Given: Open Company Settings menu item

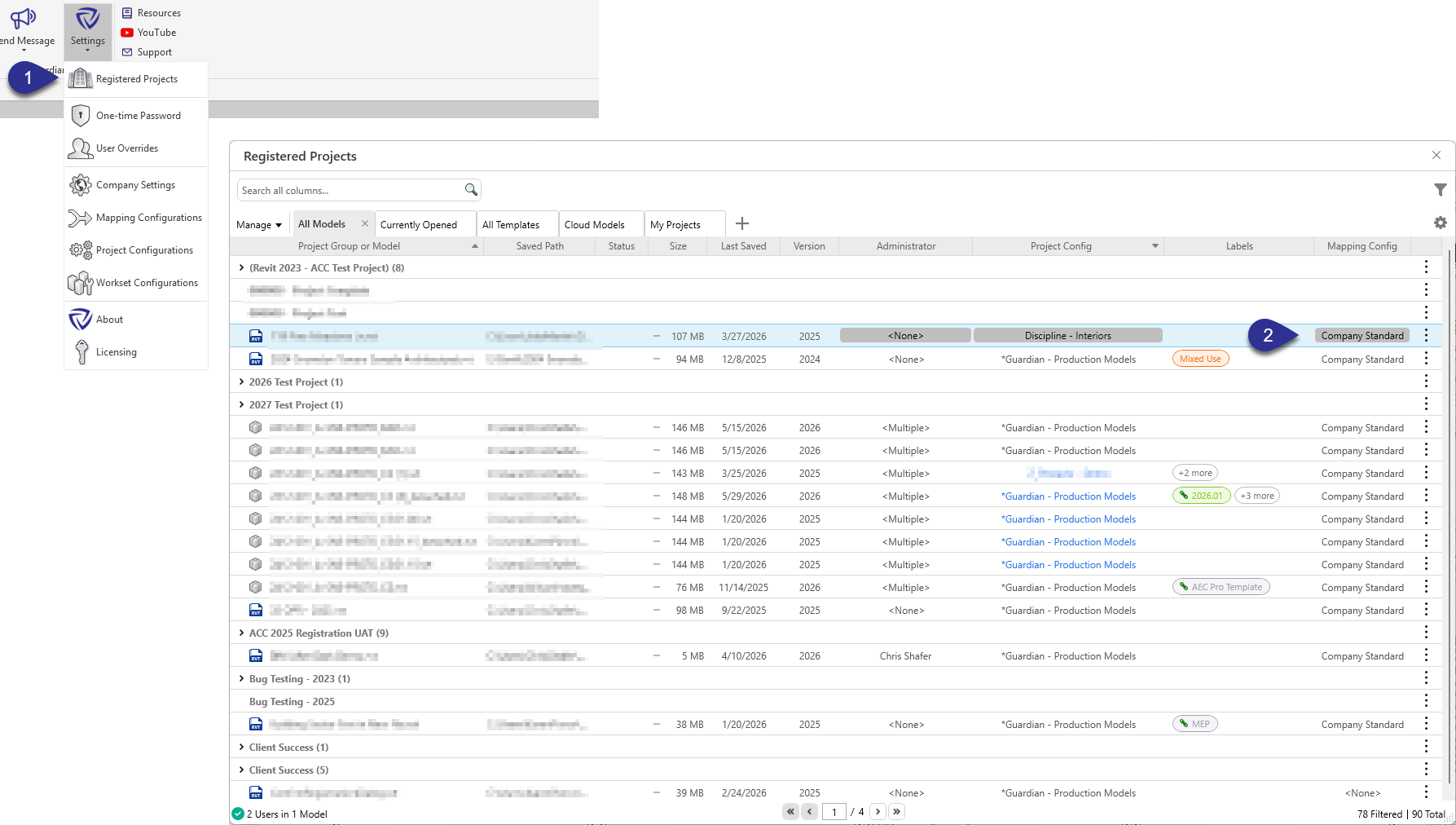Looking at the screenshot, I should pos(136,185).
